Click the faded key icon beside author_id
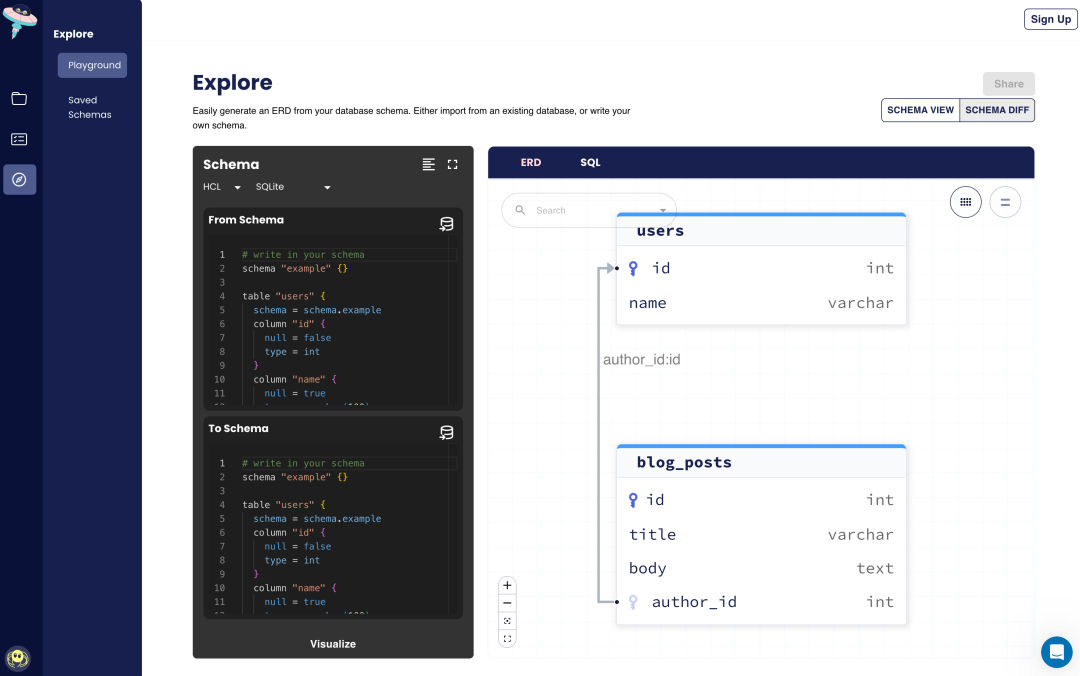Screen dimensions: 1080x676 [x=633, y=602]
